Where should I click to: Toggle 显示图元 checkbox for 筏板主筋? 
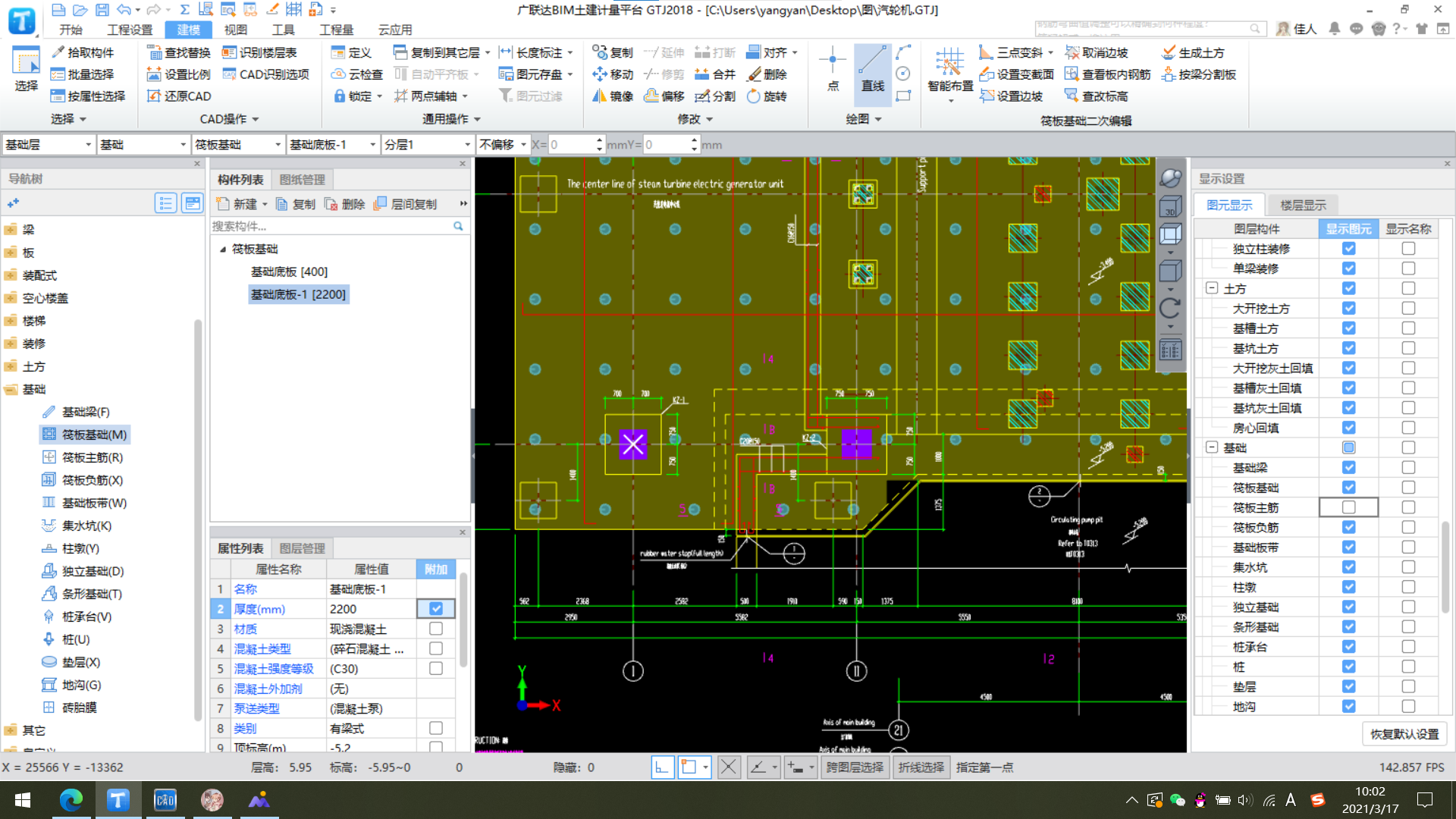1348,507
